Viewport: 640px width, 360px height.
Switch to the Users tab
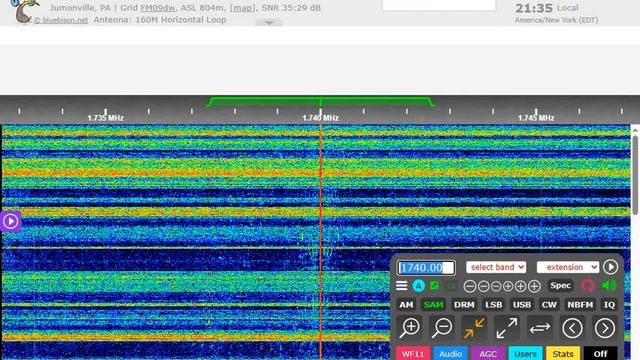(x=525, y=353)
